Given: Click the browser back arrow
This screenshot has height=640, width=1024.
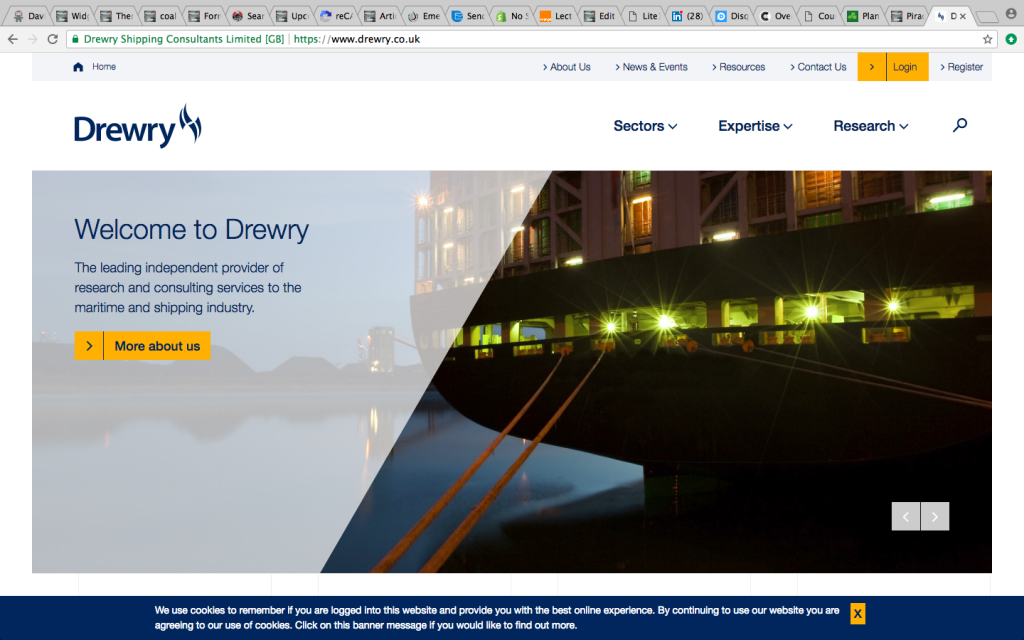Looking at the screenshot, I should (x=12, y=38).
